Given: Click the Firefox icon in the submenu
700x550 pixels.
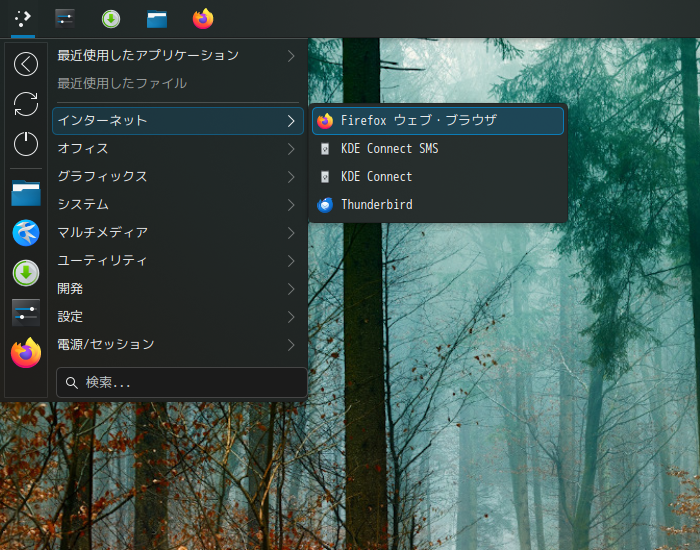Looking at the screenshot, I should [x=325, y=121].
